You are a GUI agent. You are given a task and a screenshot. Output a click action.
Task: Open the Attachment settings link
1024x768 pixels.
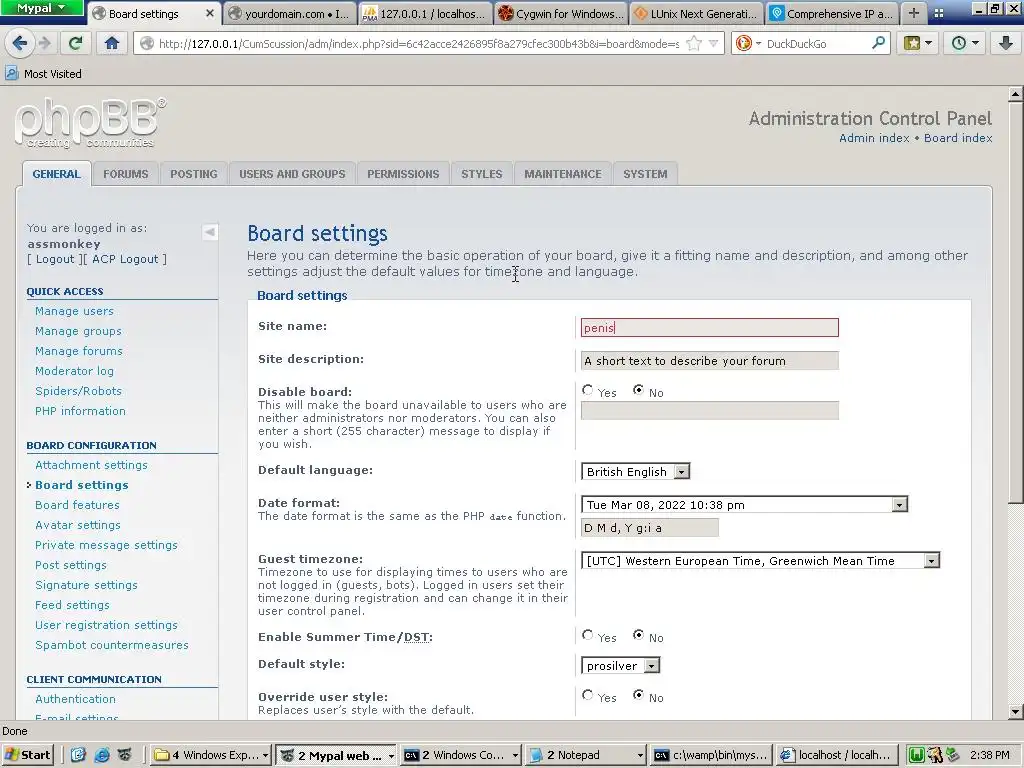91,464
